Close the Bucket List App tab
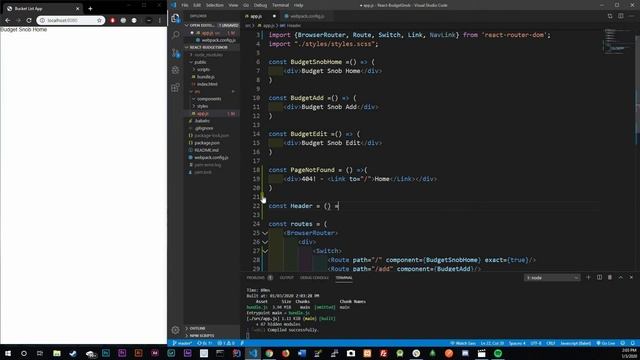 point(78,8)
